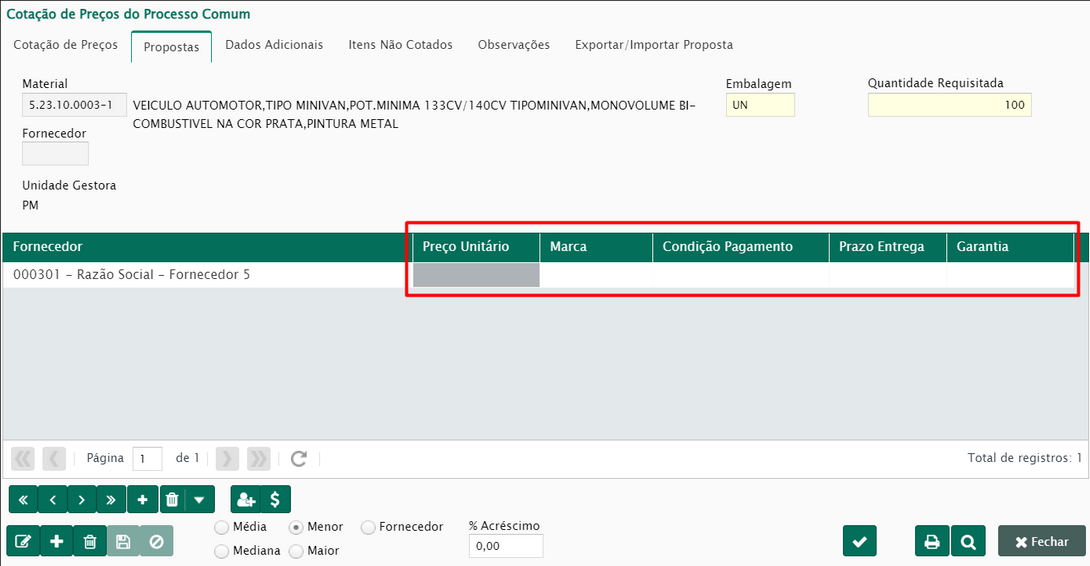Click the Preço Unitário cell for Fornecedor 5
The image size is (1090, 566).
click(476, 275)
